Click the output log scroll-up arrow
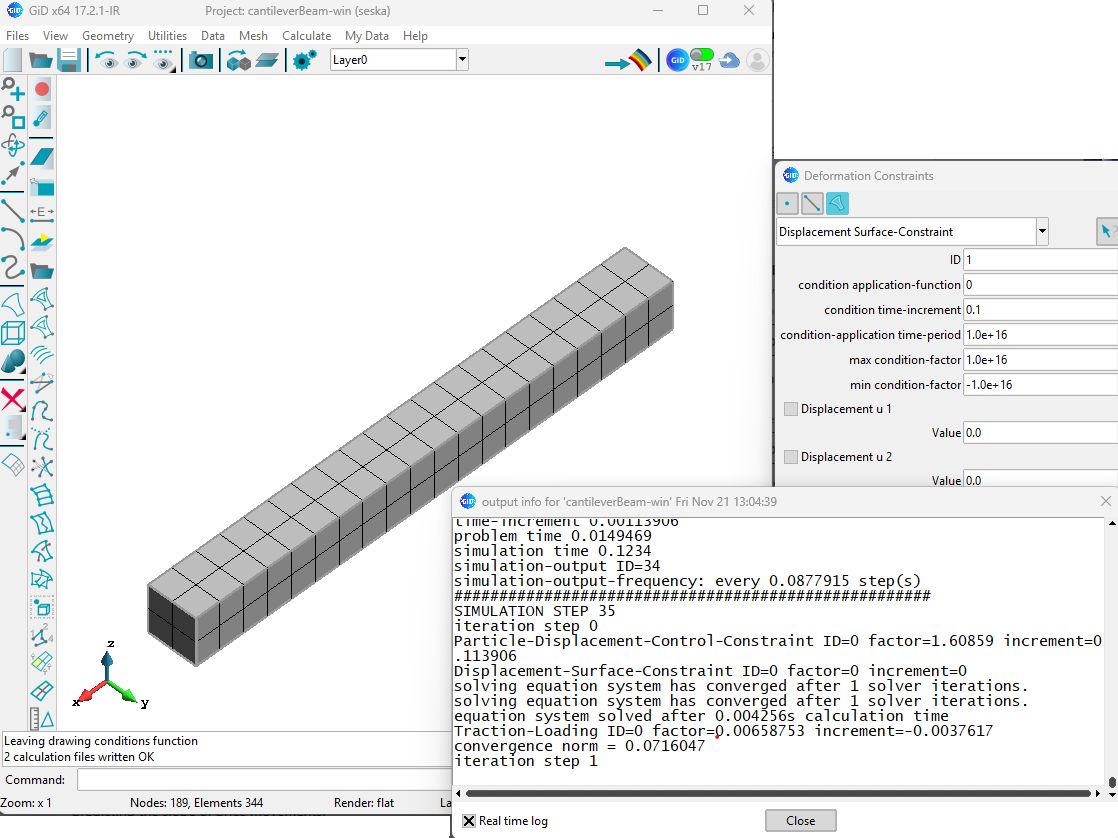Image resolution: width=1118 pixels, height=838 pixels. (1112, 523)
